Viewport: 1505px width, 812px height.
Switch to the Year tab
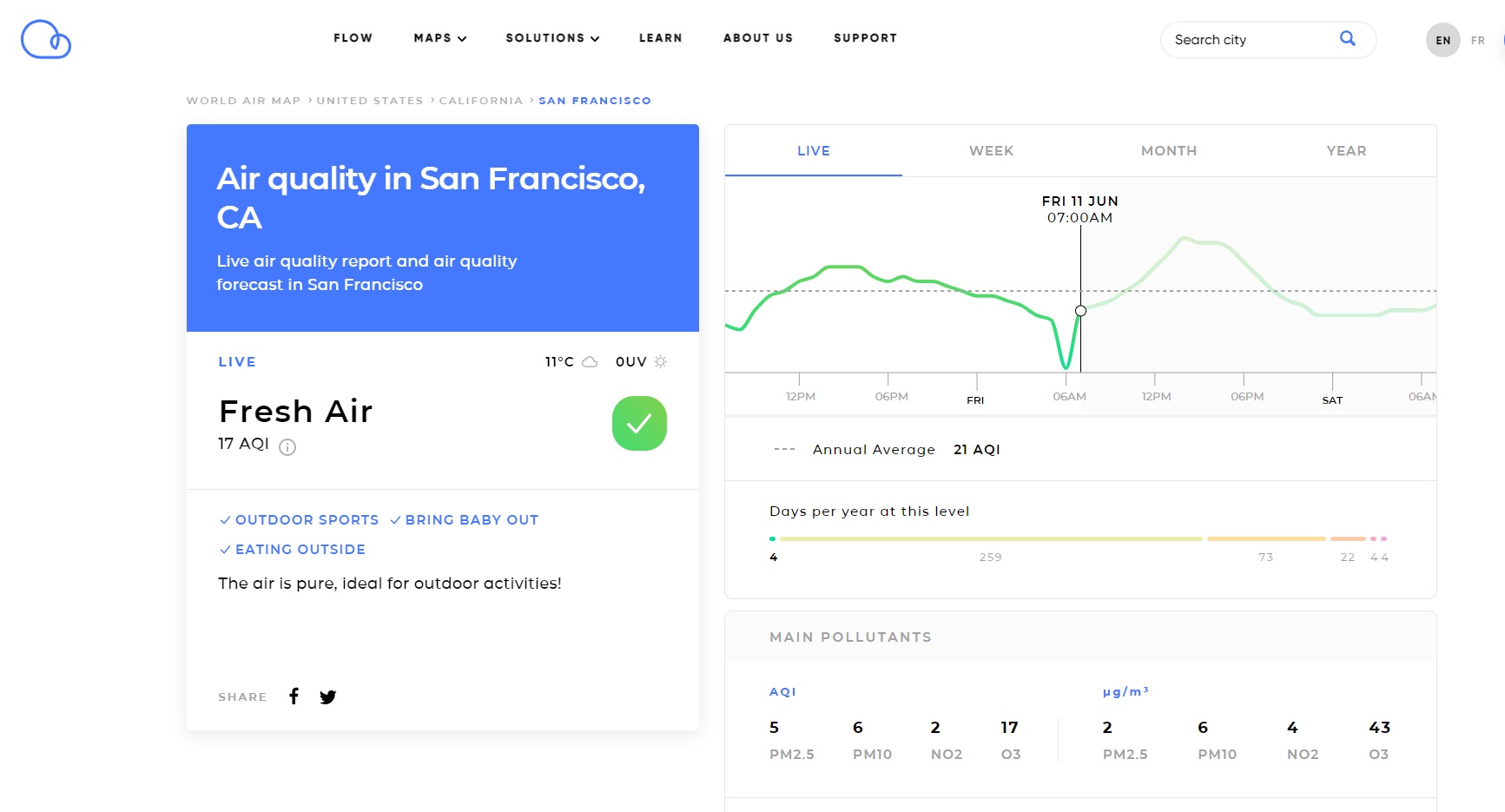1347,151
